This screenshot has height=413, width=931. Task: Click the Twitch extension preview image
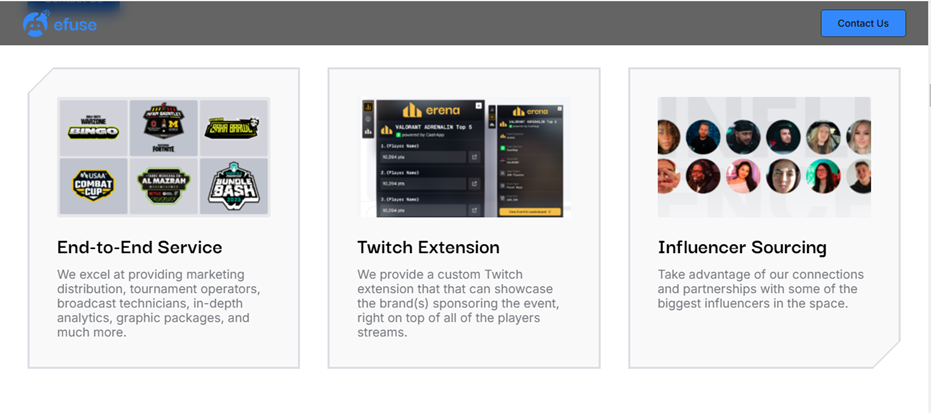tap(463, 158)
